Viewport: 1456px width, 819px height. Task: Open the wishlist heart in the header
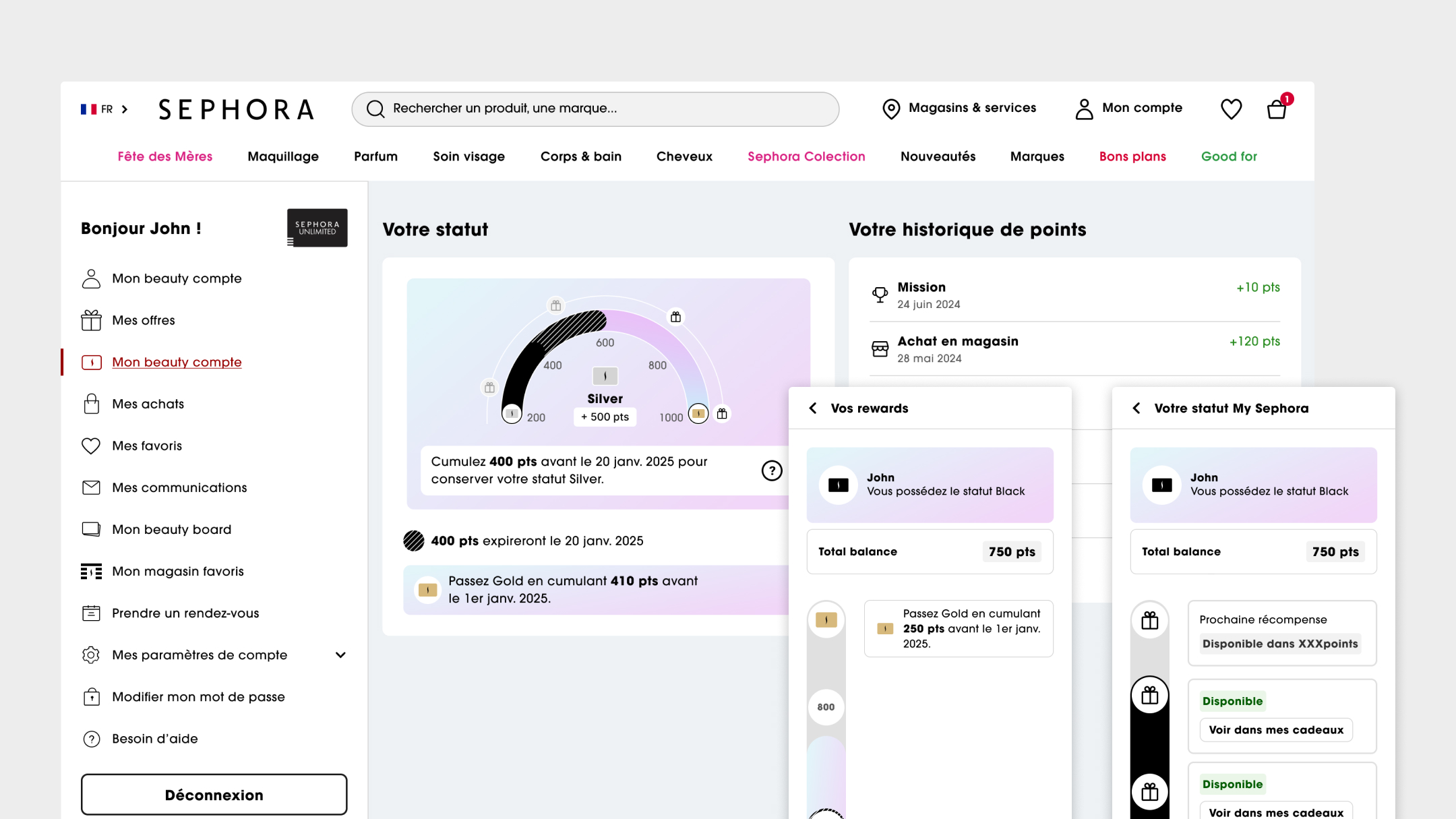point(1231,109)
